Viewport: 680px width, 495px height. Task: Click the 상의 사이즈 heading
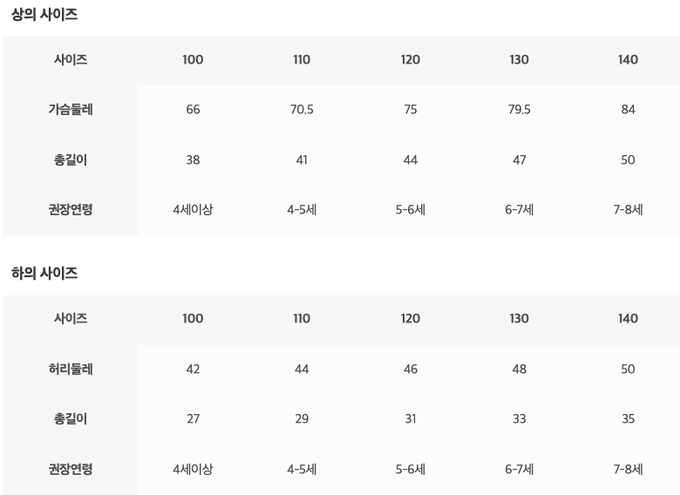coord(44,15)
